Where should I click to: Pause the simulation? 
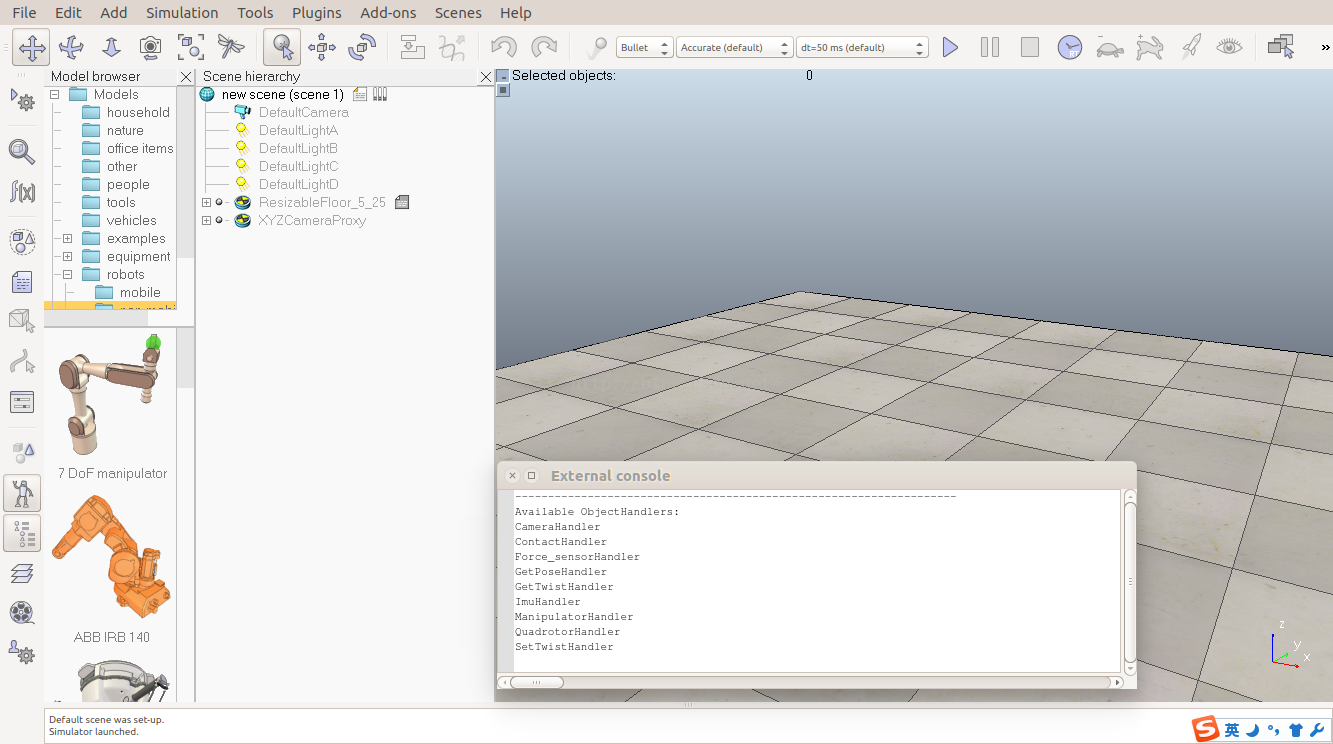(990, 47)
